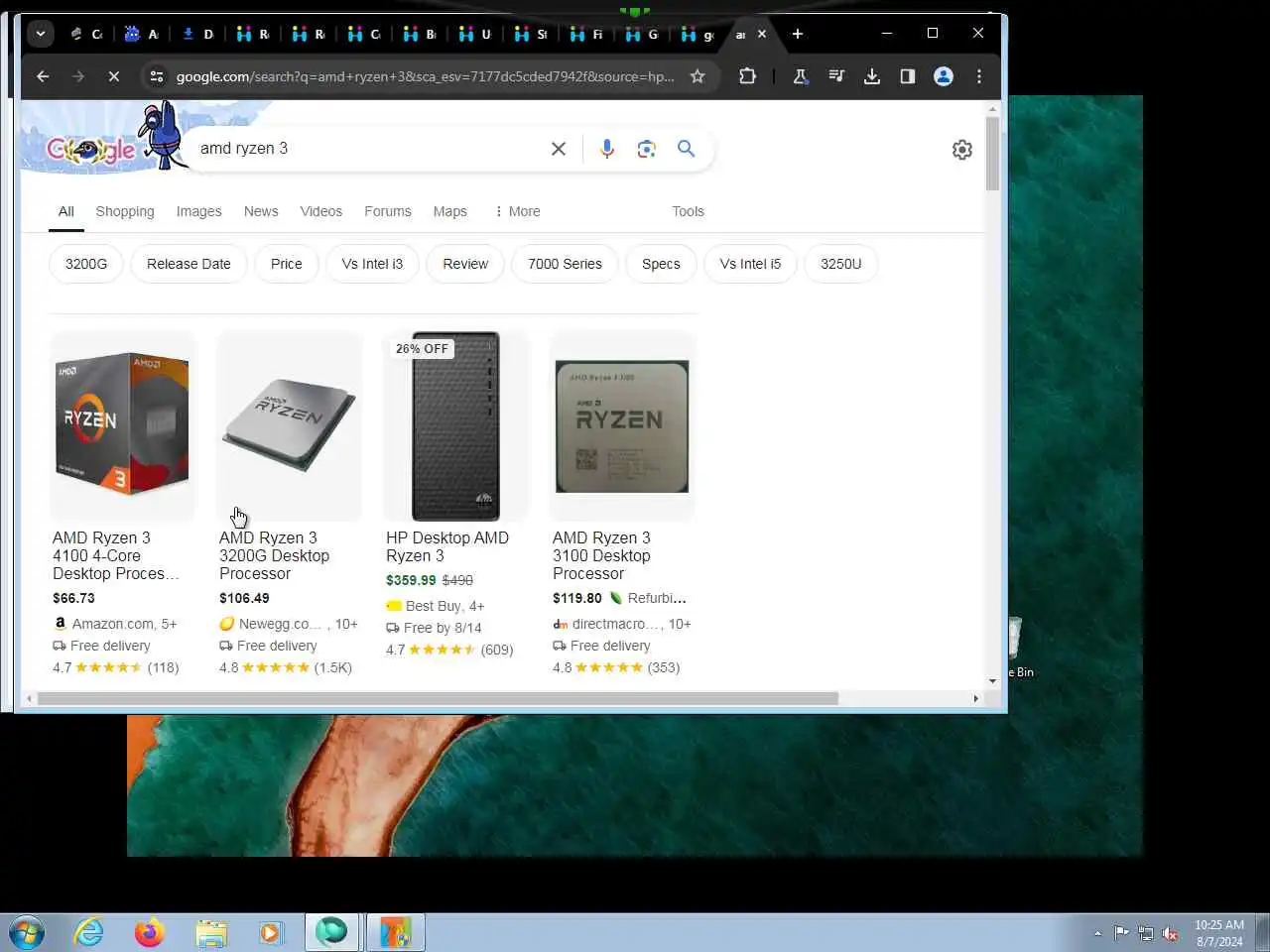Search by image with Google Lens
The width and height of the screenshot is (1270, 952).
pyautogui.click(x=647, y=149)
